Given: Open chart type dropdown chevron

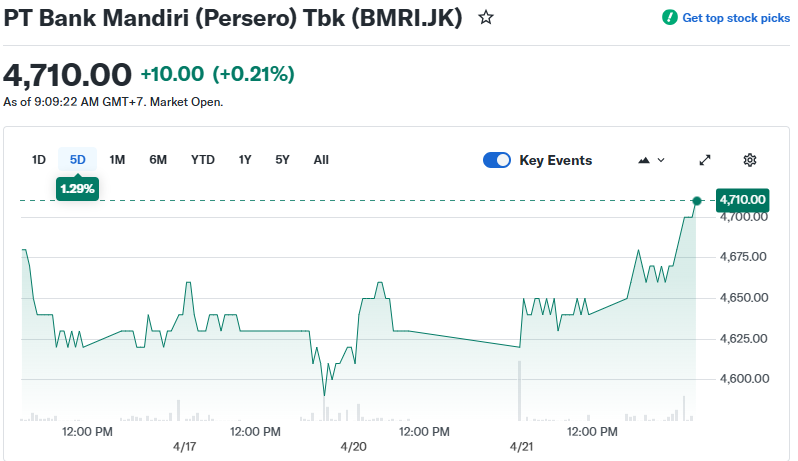Looking at the screenshot, I should click(661, 160).
